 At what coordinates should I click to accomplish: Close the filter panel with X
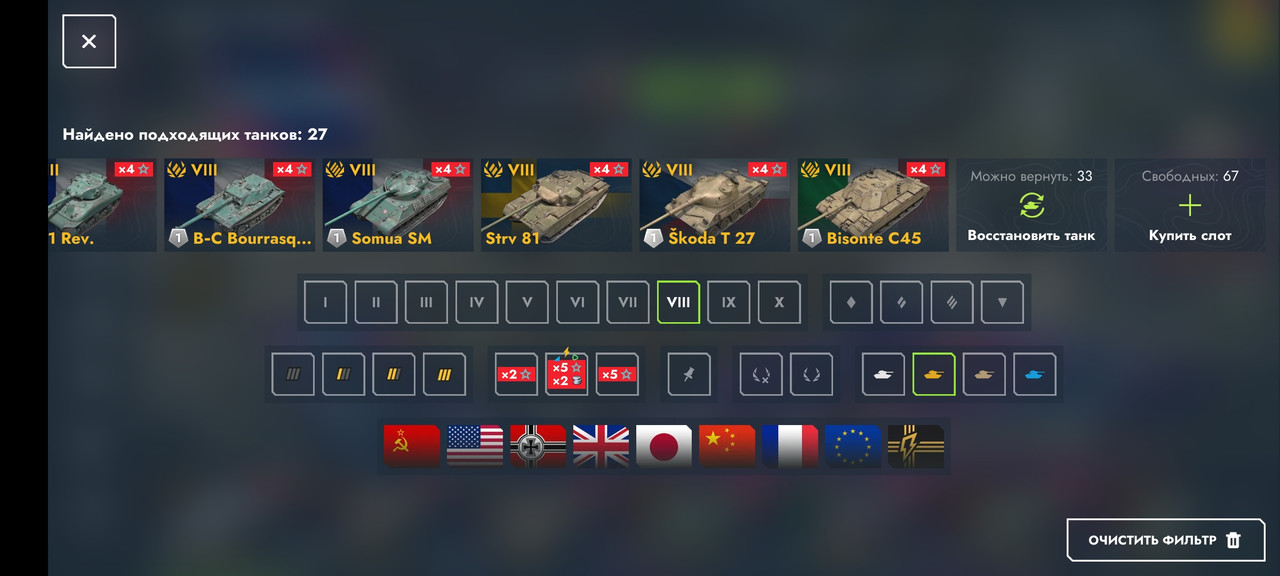(x=89, y=41)
